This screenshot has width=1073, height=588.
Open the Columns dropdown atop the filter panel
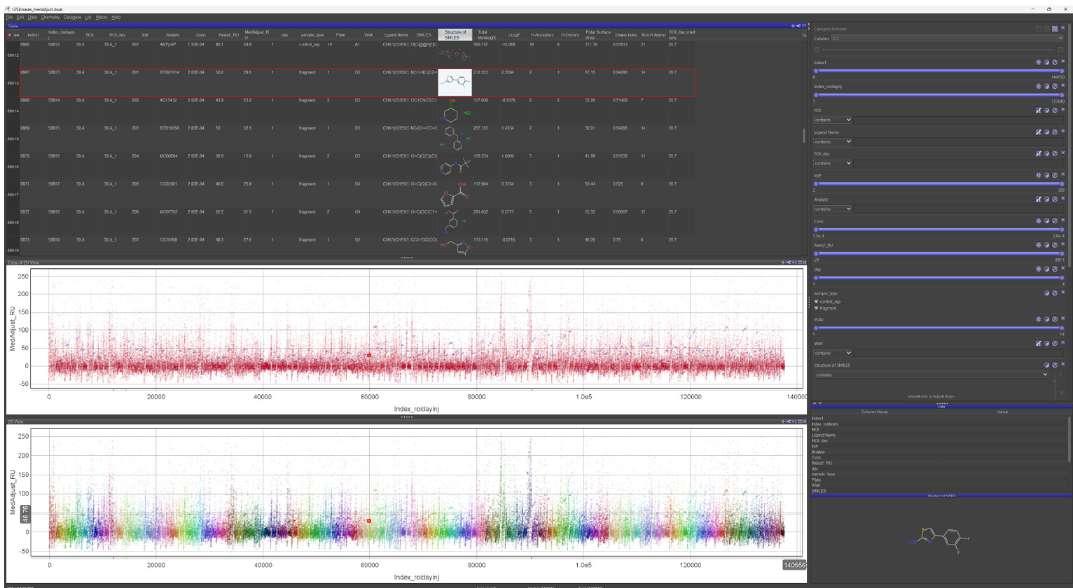click(x=946, y=38)
